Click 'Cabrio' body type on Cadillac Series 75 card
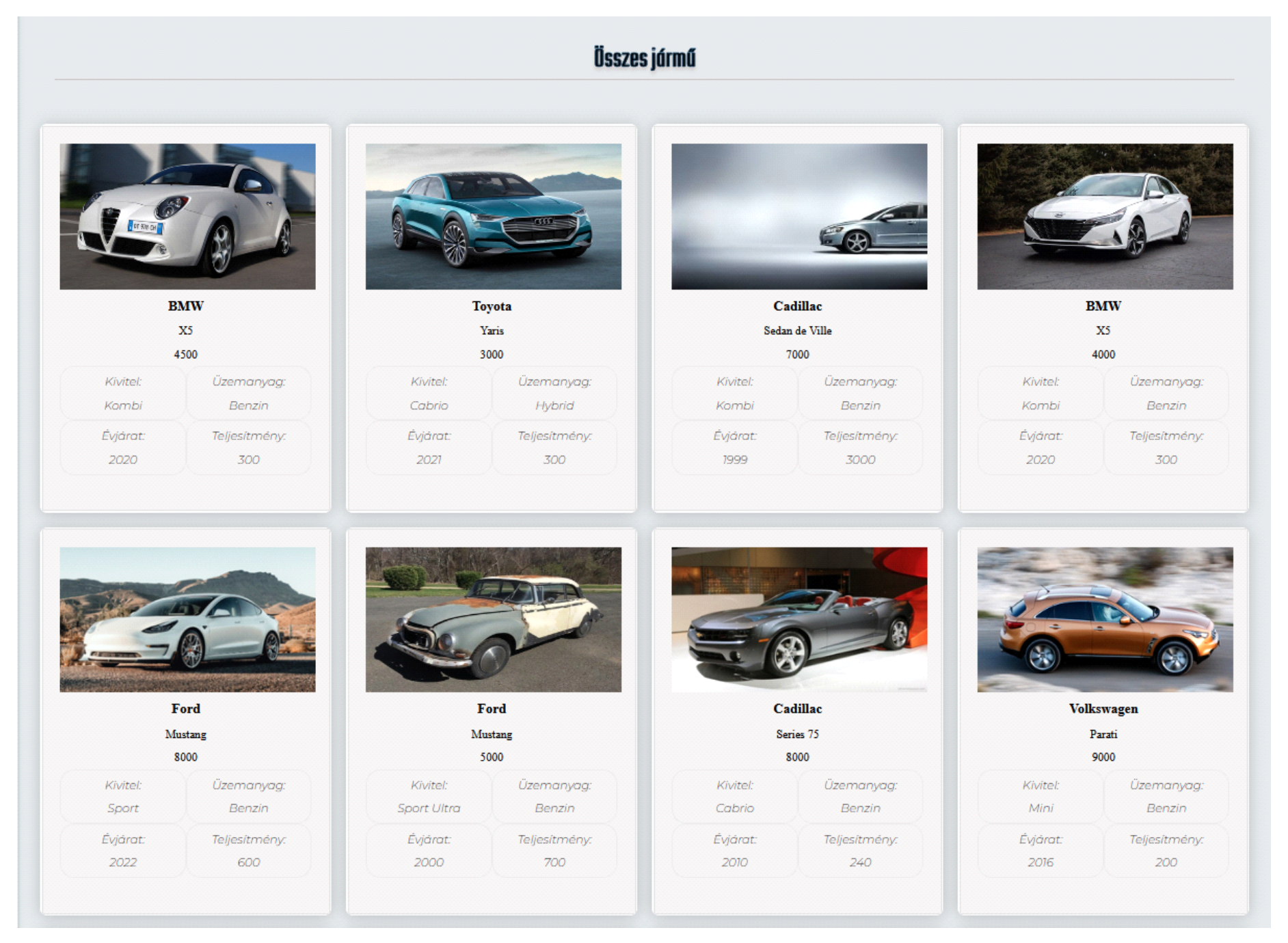The width and height of the screenshot is (1288, 943). tap(735, 808)
